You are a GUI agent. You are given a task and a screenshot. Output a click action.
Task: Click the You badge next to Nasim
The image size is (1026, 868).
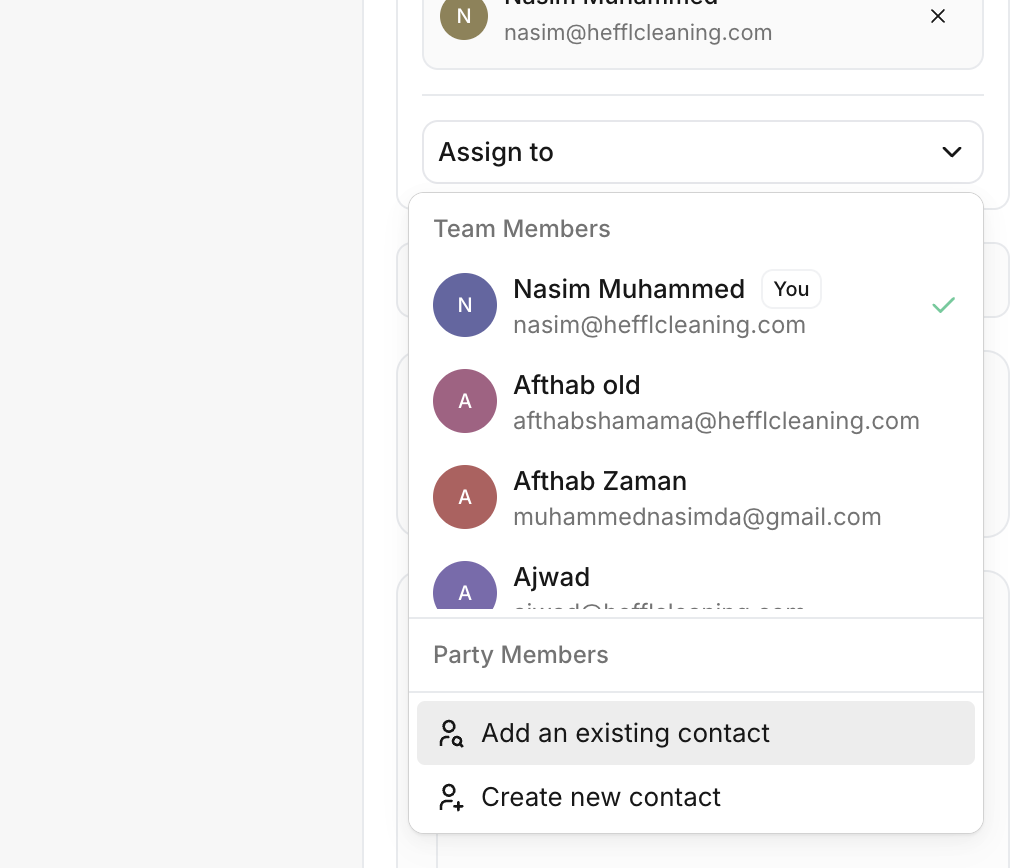pyautogui.click(x=791, y=289)
